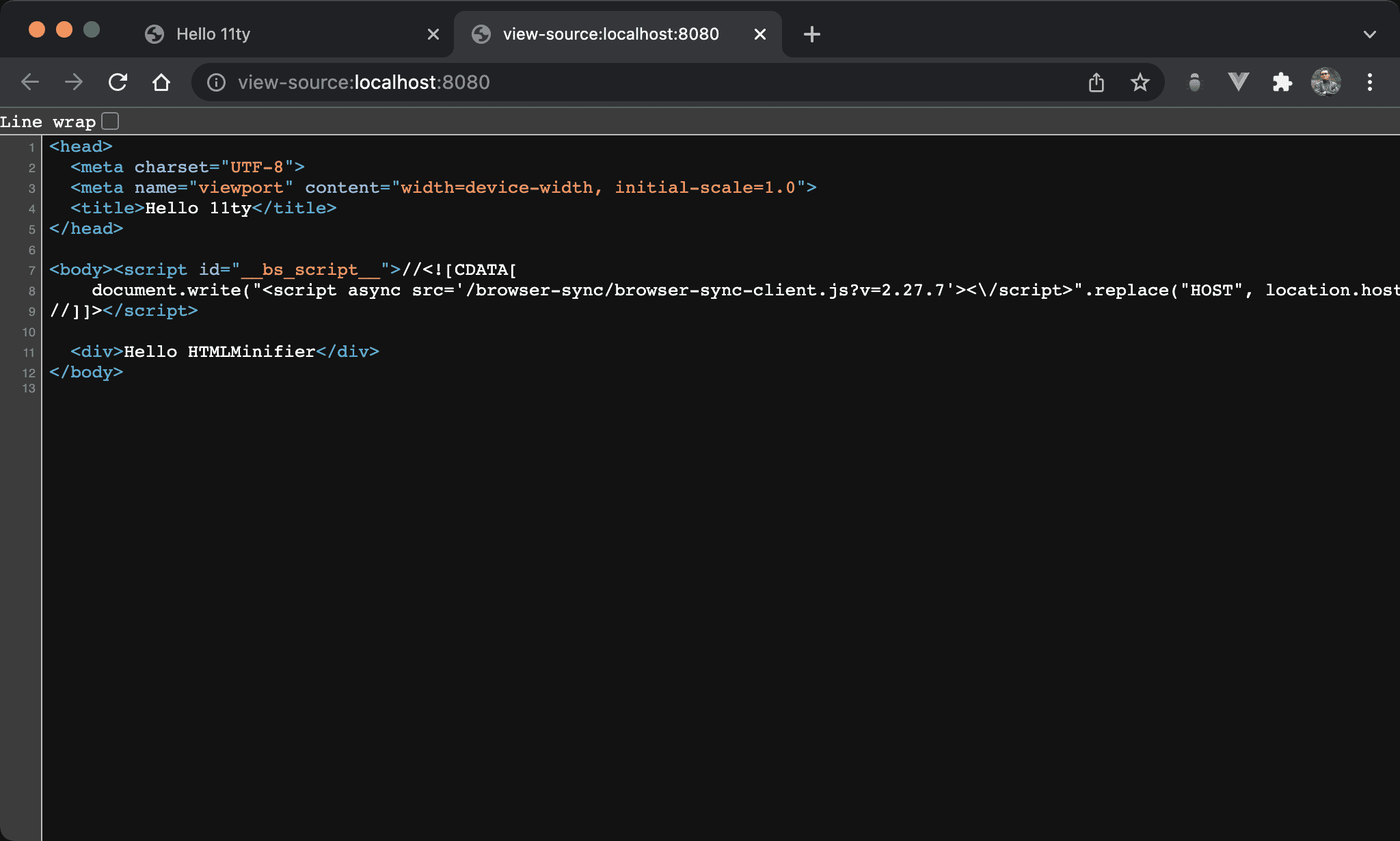Click the macOS red close window button

point(37,29)
